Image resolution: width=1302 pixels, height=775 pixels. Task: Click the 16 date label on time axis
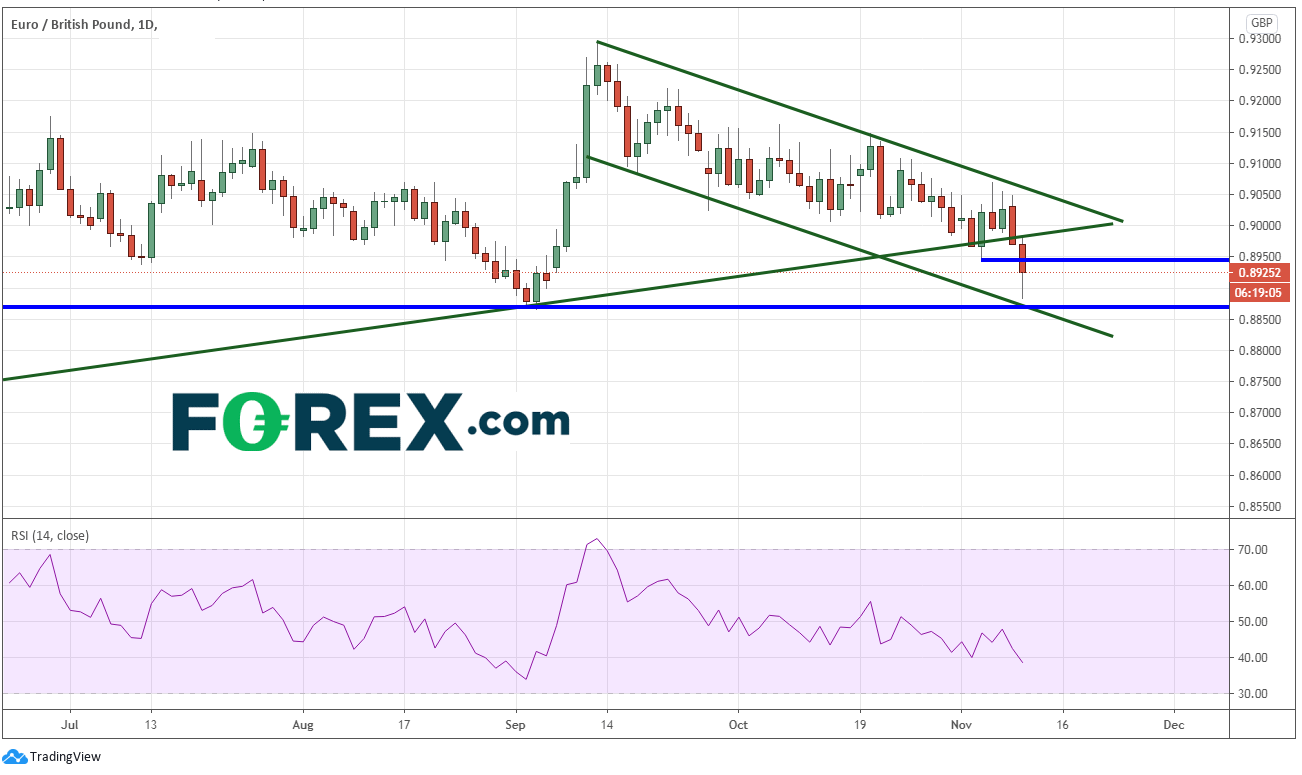pos(1062,724)
